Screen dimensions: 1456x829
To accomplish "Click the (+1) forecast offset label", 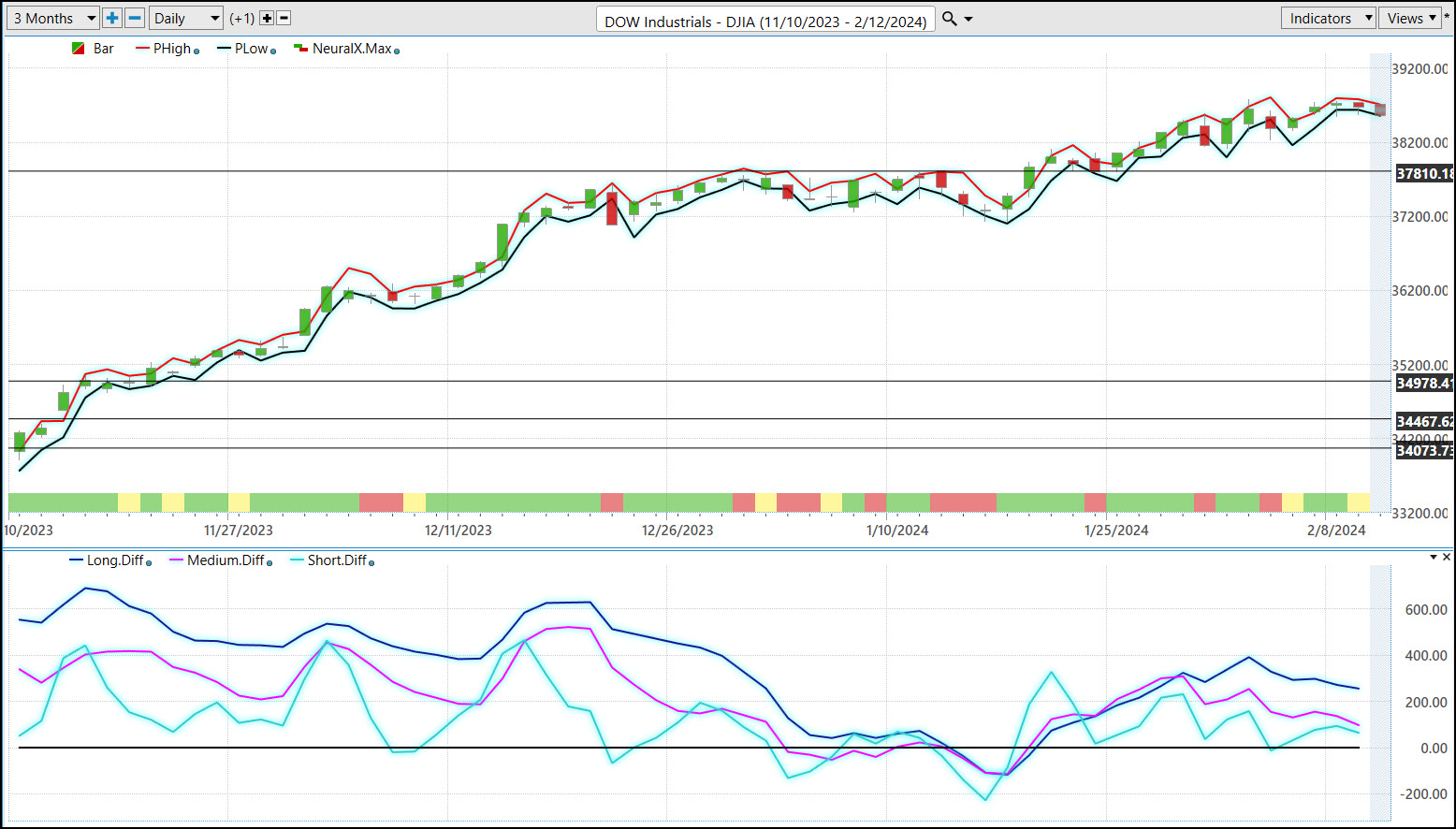I will 242,18.
